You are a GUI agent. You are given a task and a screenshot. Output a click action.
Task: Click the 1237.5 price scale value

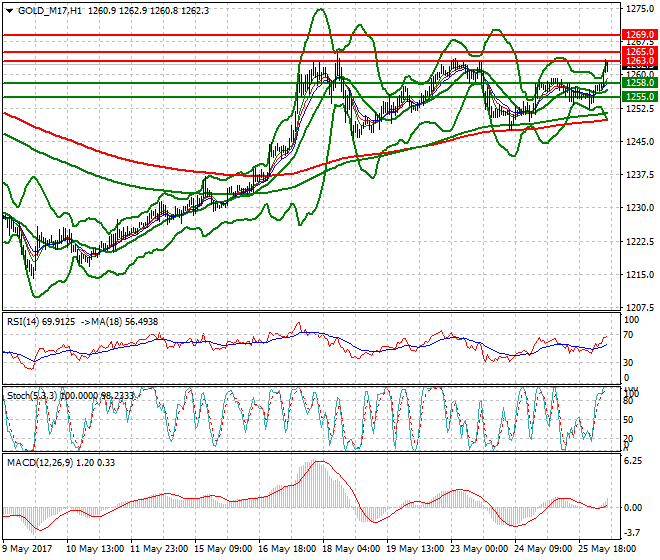pos(640,175)
